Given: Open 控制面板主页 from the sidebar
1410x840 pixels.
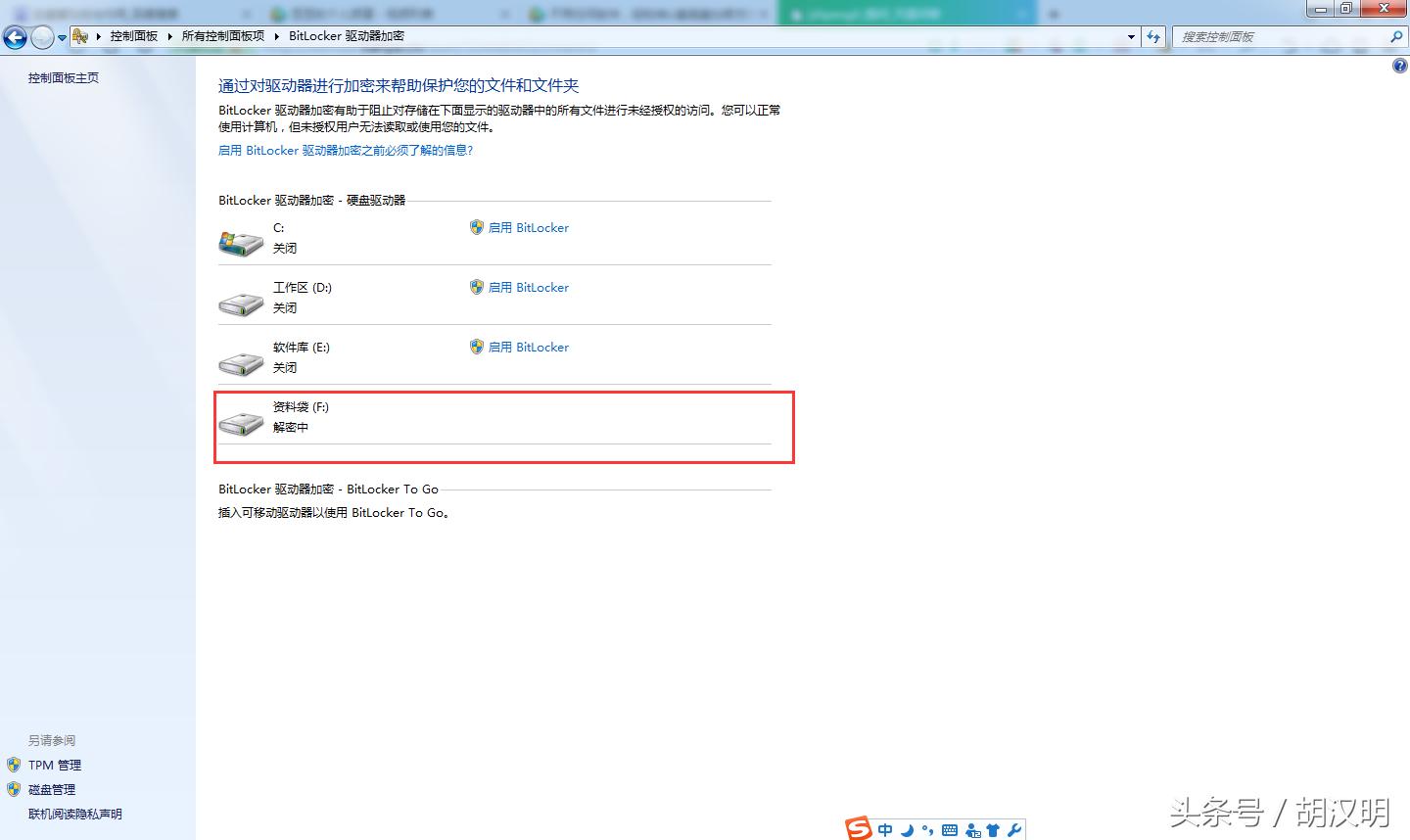Looking at the screenshot, I should pos(63,77).
